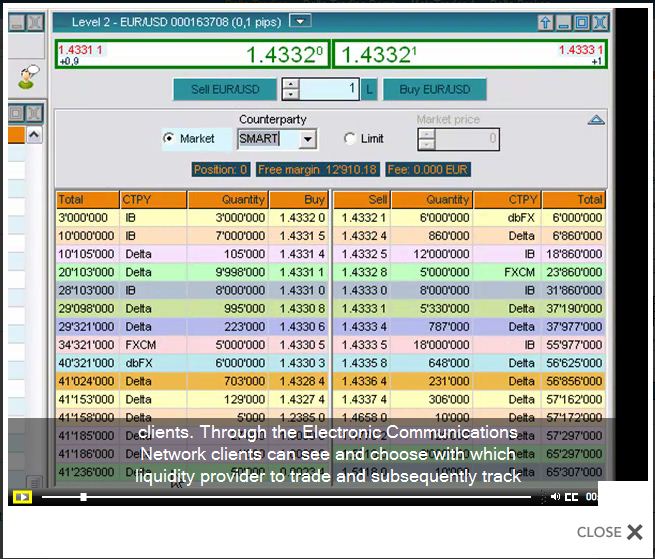The width and height of the screenshot is (655, 559).
Task: Increase the trade quantity using the up stepper
Action: 291,83
